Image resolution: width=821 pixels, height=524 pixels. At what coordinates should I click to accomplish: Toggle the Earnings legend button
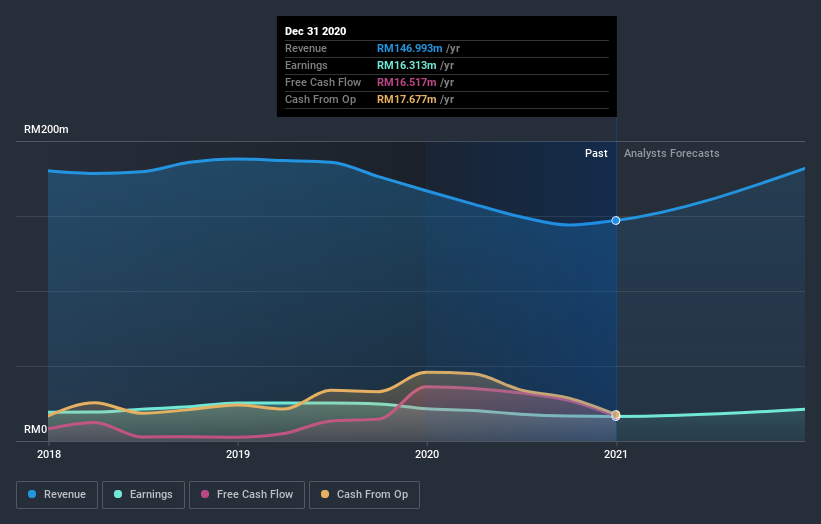pyautogui.click(x=143, y=495)
